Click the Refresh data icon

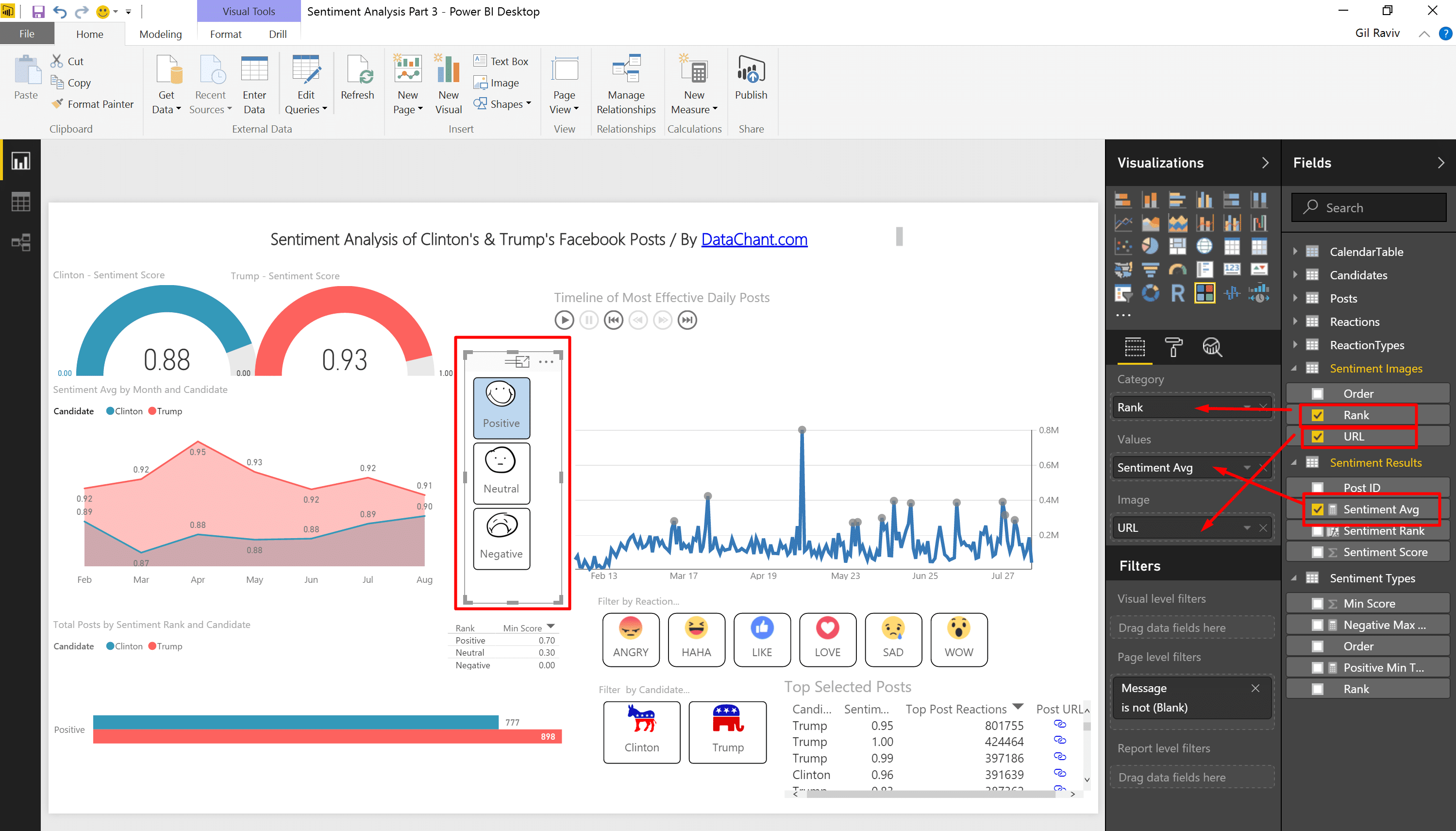click(357, 71)
